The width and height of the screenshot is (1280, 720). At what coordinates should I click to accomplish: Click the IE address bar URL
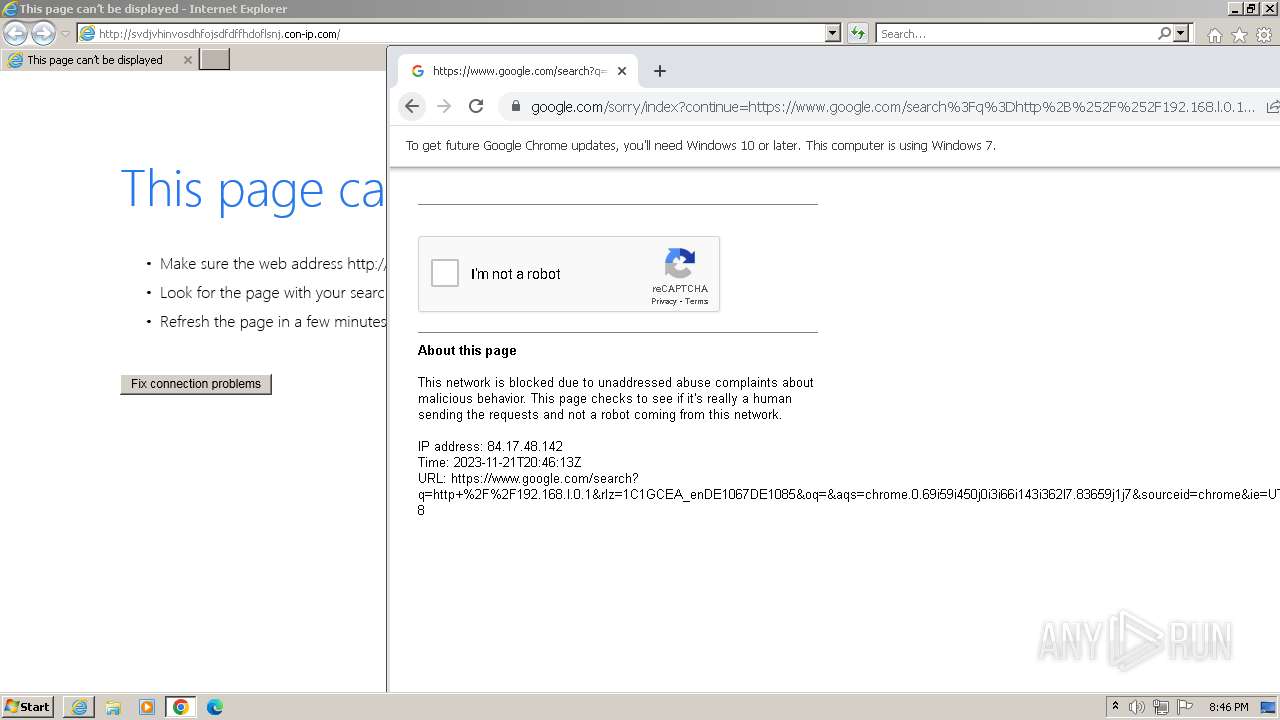tap(219, 34)
